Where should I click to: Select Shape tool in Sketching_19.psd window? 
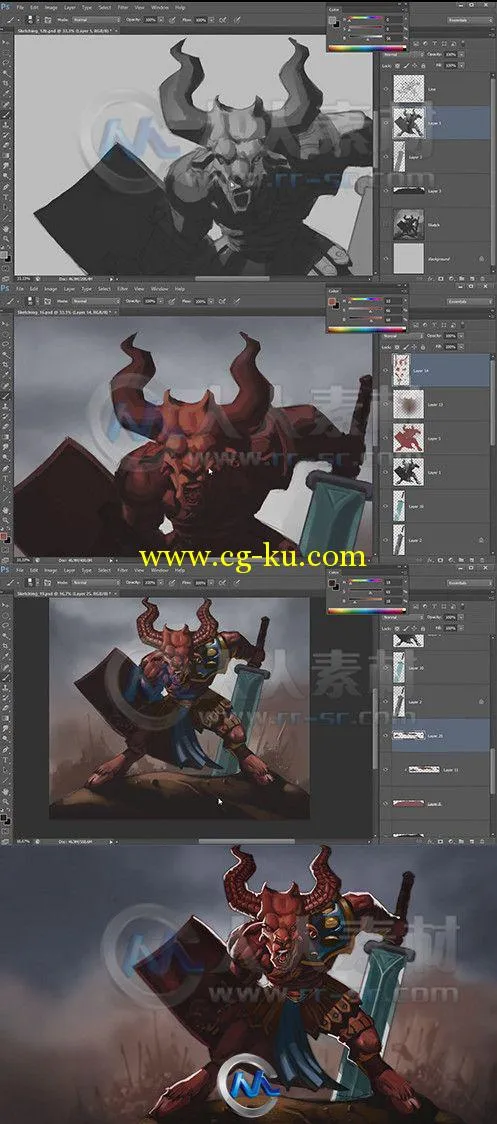(6, 779)
